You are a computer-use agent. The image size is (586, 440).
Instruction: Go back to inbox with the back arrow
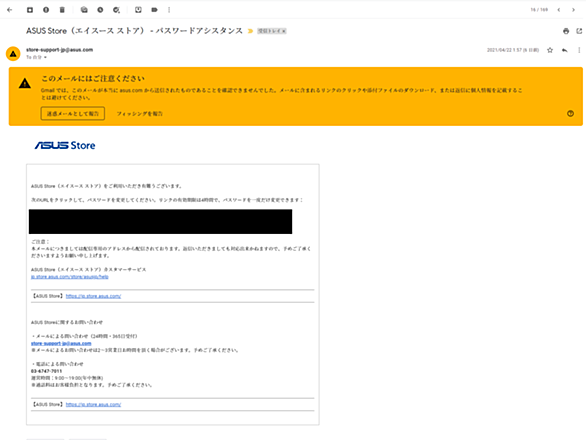coord(10,10)
